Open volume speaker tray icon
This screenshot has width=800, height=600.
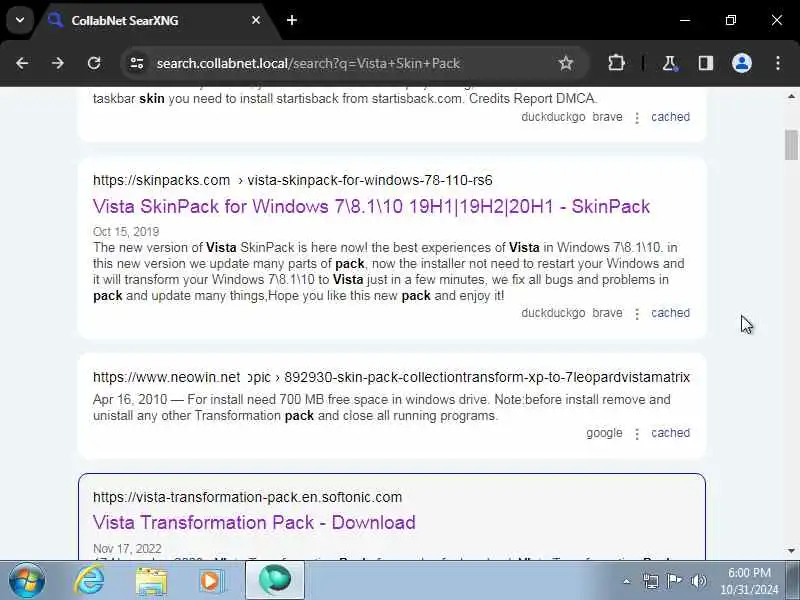pos(698,581)
